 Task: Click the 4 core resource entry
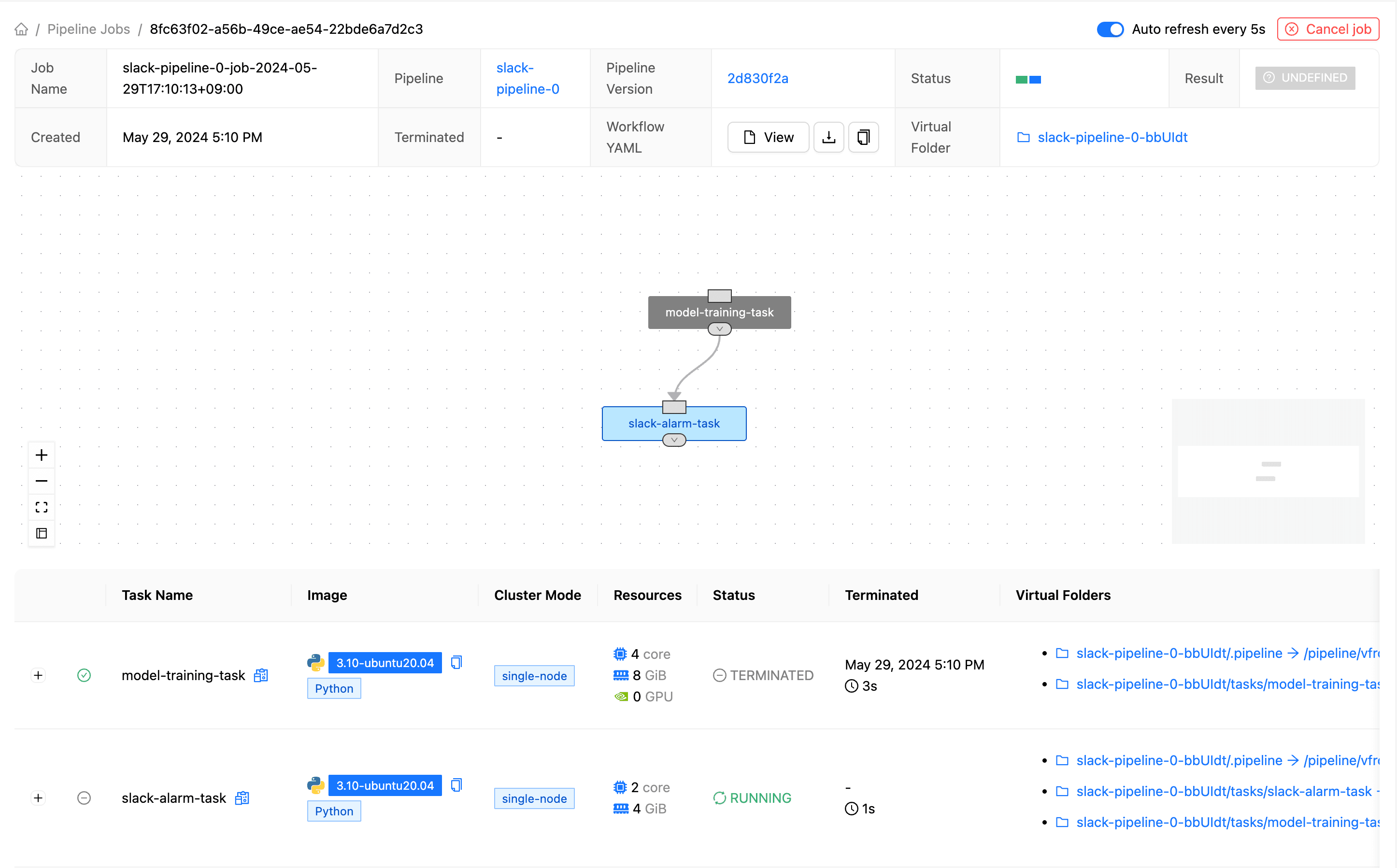(x=641, y=654)
